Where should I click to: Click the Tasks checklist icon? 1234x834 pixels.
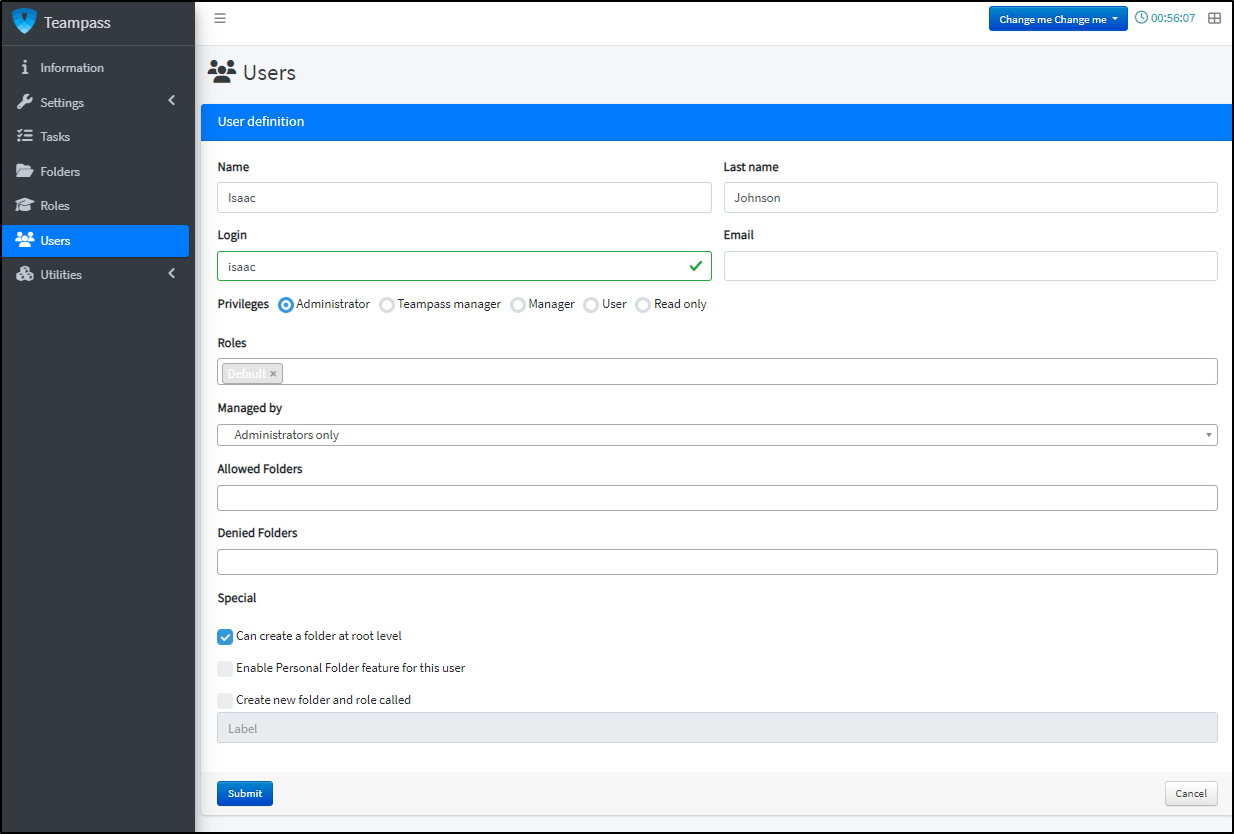tap(25, 136)
